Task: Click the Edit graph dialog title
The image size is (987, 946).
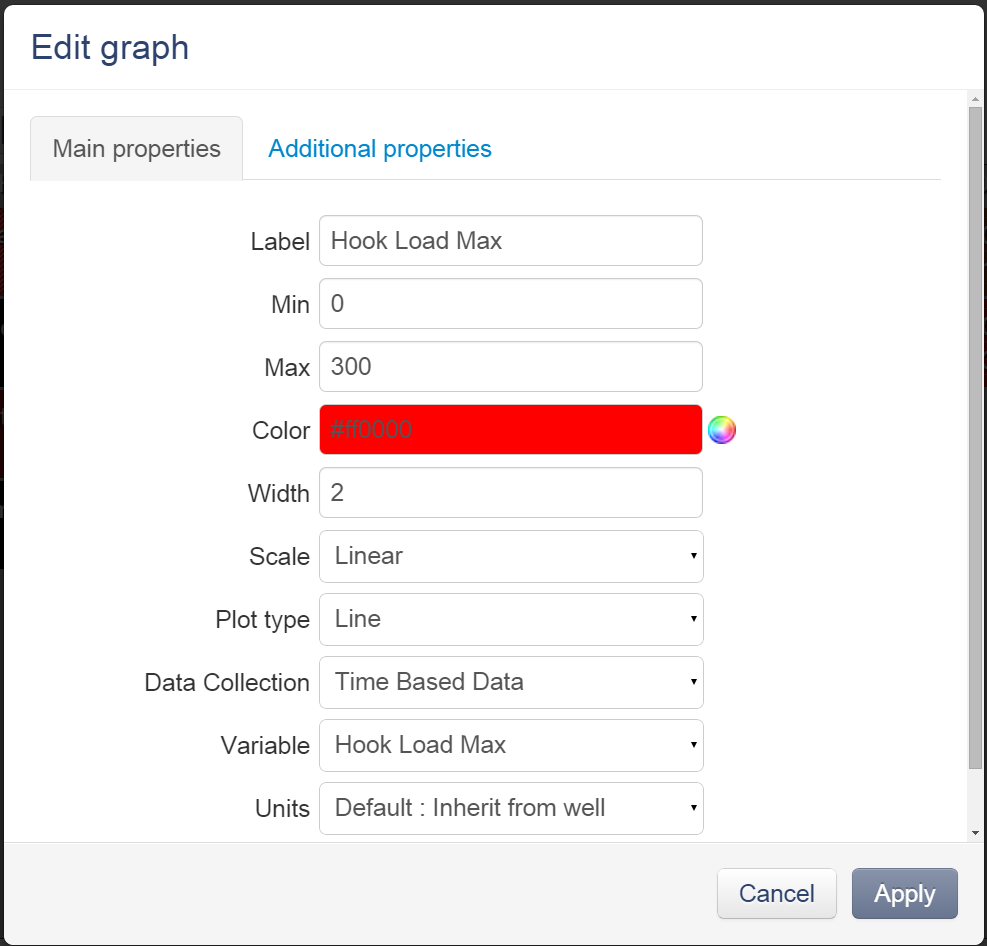Action: pos(110,47)
